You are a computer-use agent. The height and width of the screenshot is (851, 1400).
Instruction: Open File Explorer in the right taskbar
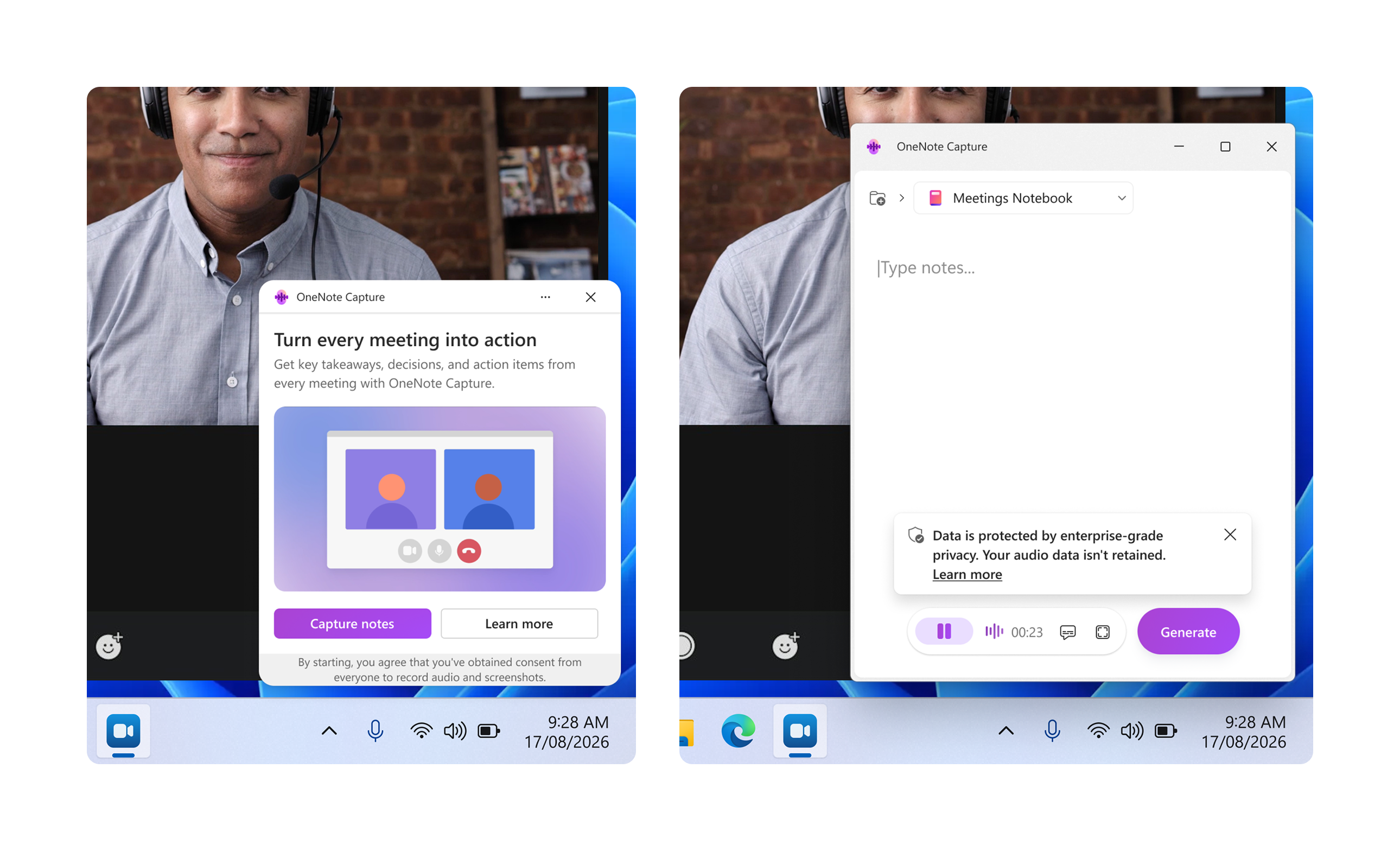tap(687, 732)
